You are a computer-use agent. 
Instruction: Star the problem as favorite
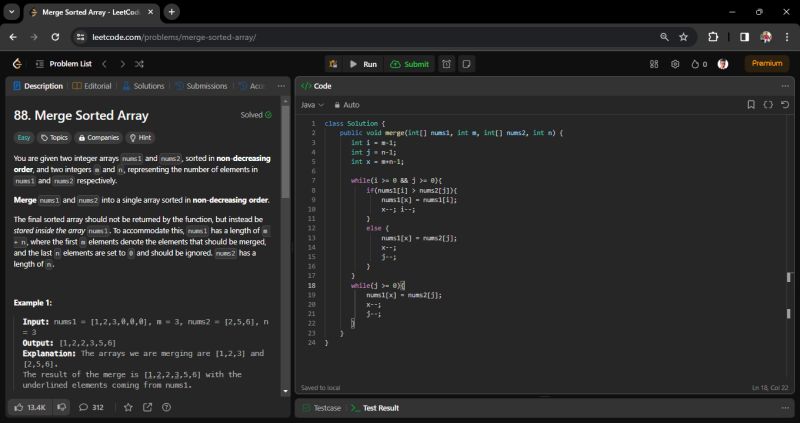128,407
